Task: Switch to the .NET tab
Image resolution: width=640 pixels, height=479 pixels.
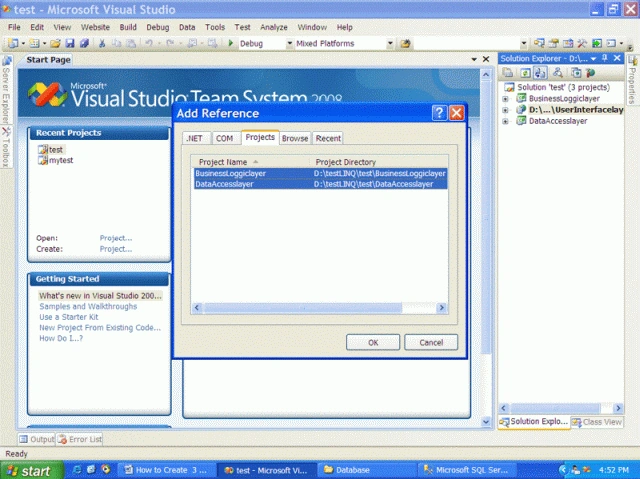Action: pyautogui.click(x=194, y=138)
